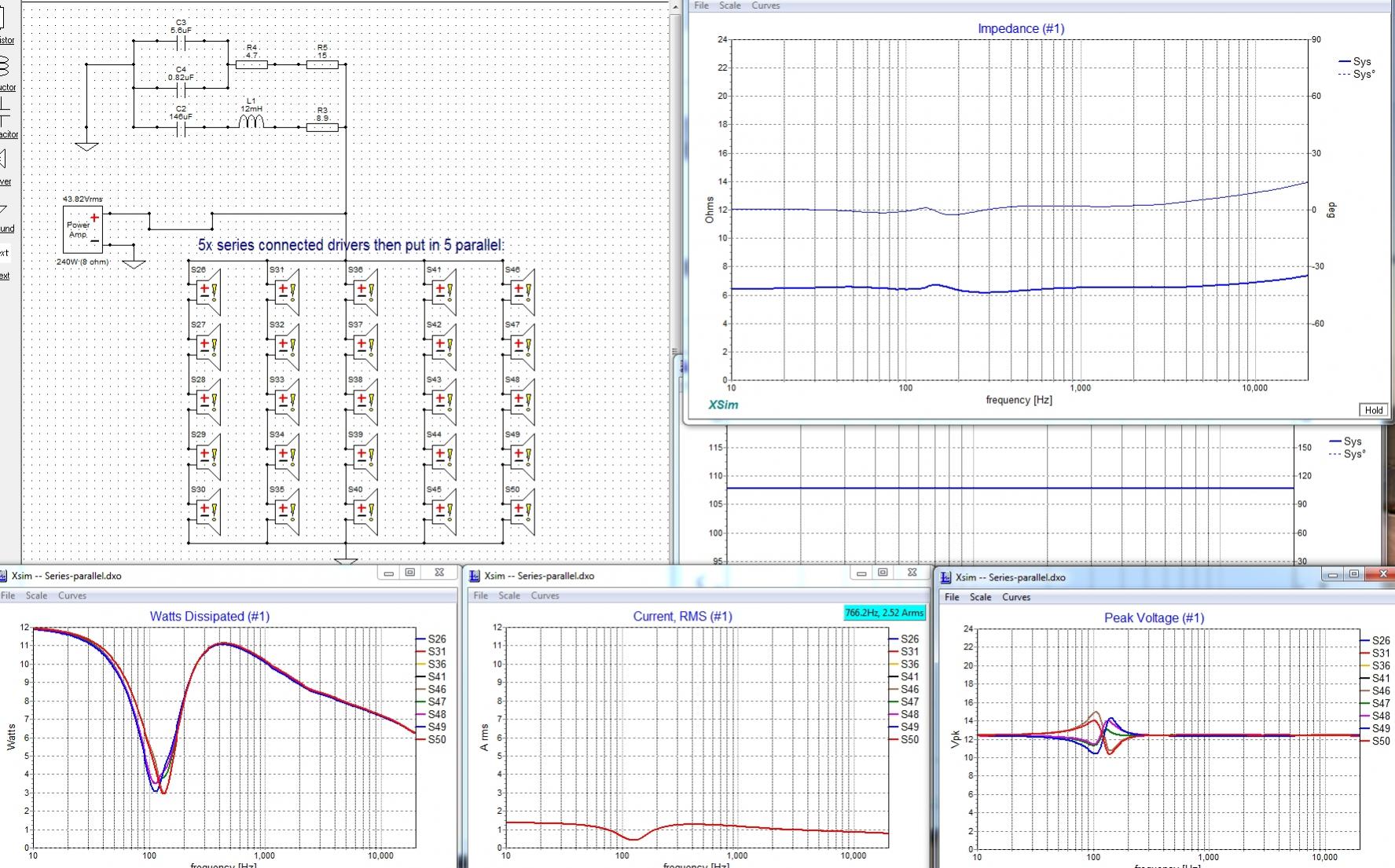
Task: Click S50 legend entry in Current RMS graph
Action: click(x=904, y=739)
